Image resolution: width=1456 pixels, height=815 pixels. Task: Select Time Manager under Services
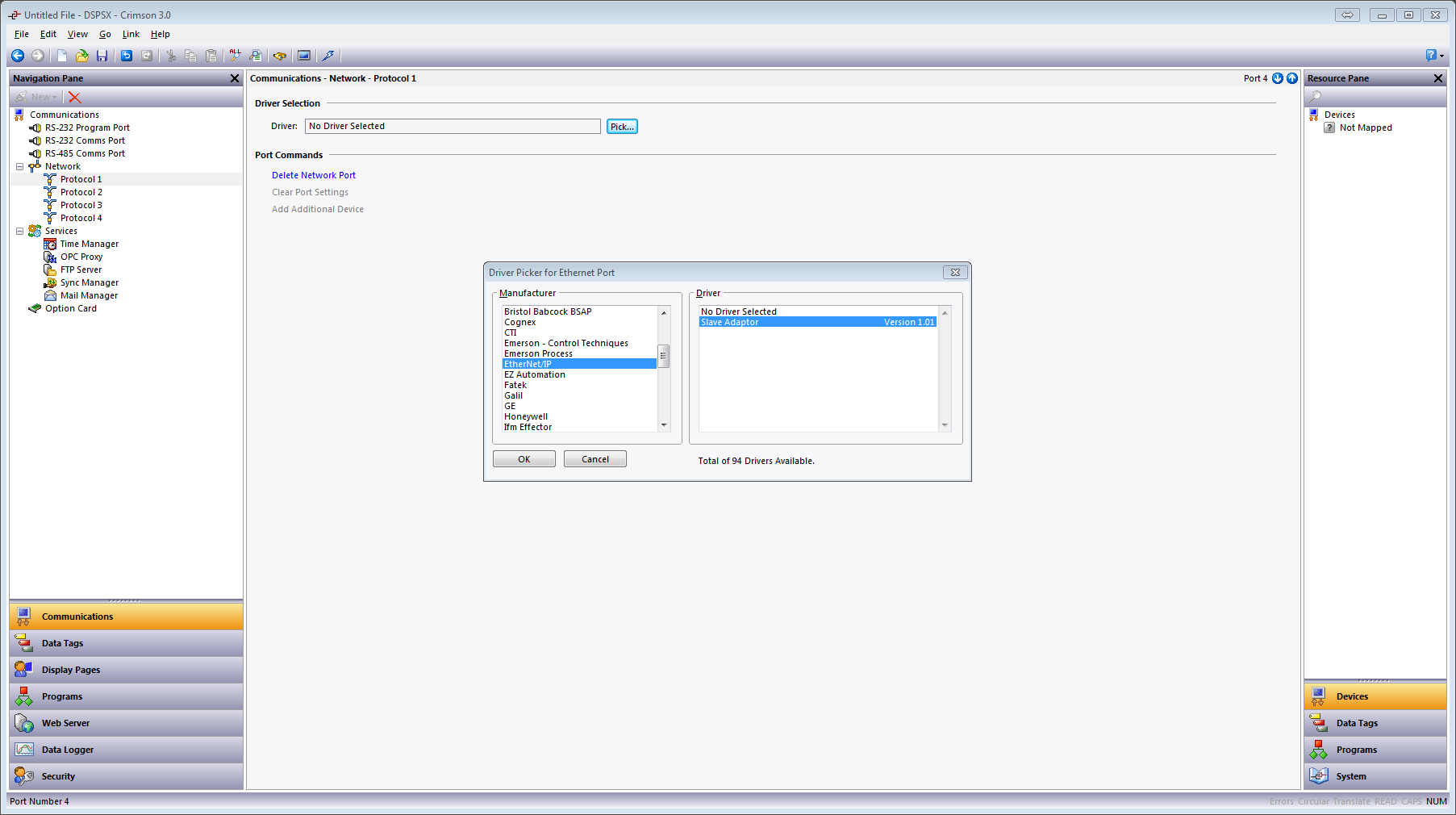click(x=89, y=244)
